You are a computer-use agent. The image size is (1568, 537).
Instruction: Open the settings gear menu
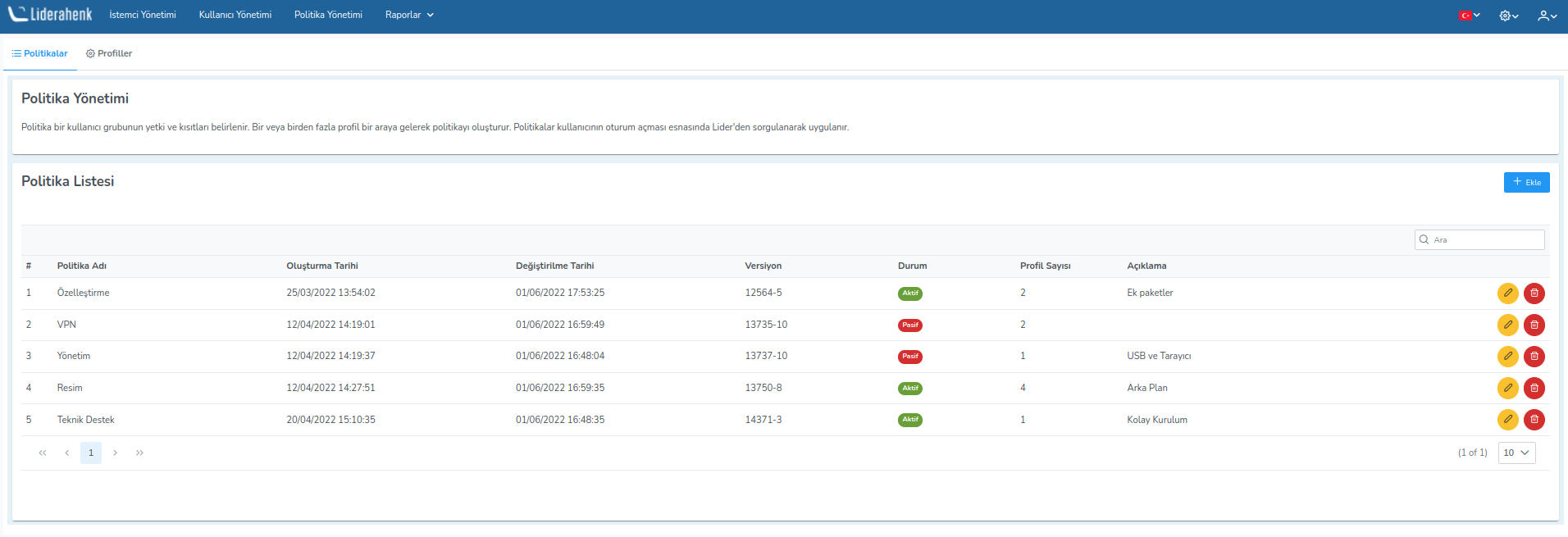[1508, 16]
